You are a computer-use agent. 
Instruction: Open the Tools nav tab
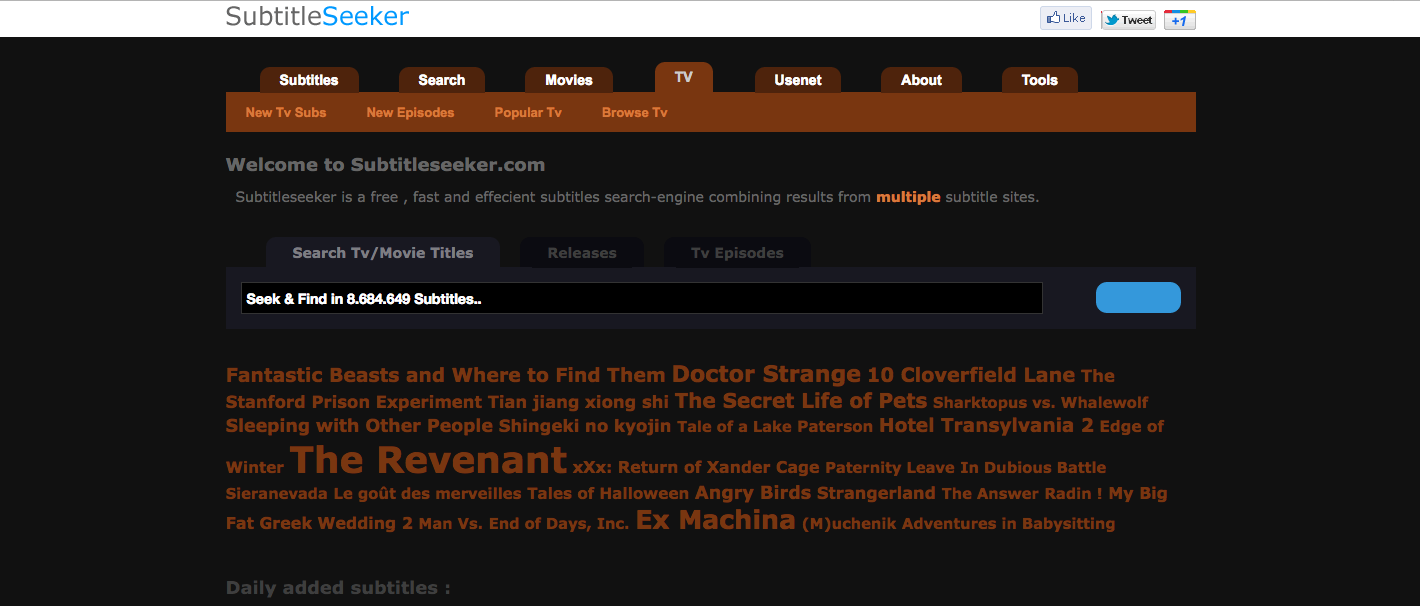pyautogui.click(x=1040, y=80)
